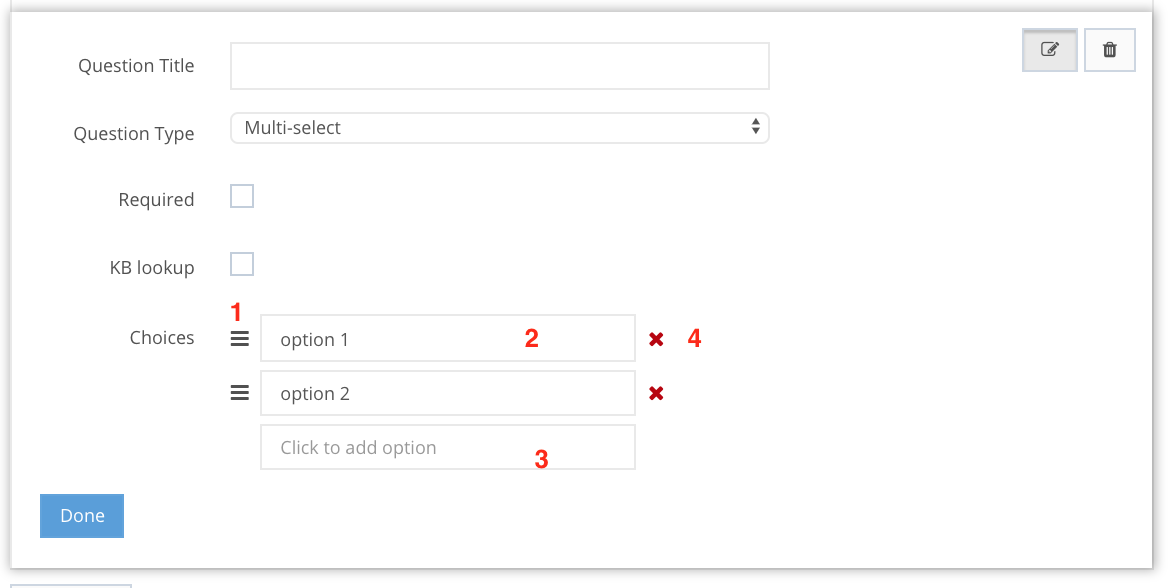The image size is (1172, 588).
Task: Click the Question Type dropdown arrows
Action: pos(756,127)
